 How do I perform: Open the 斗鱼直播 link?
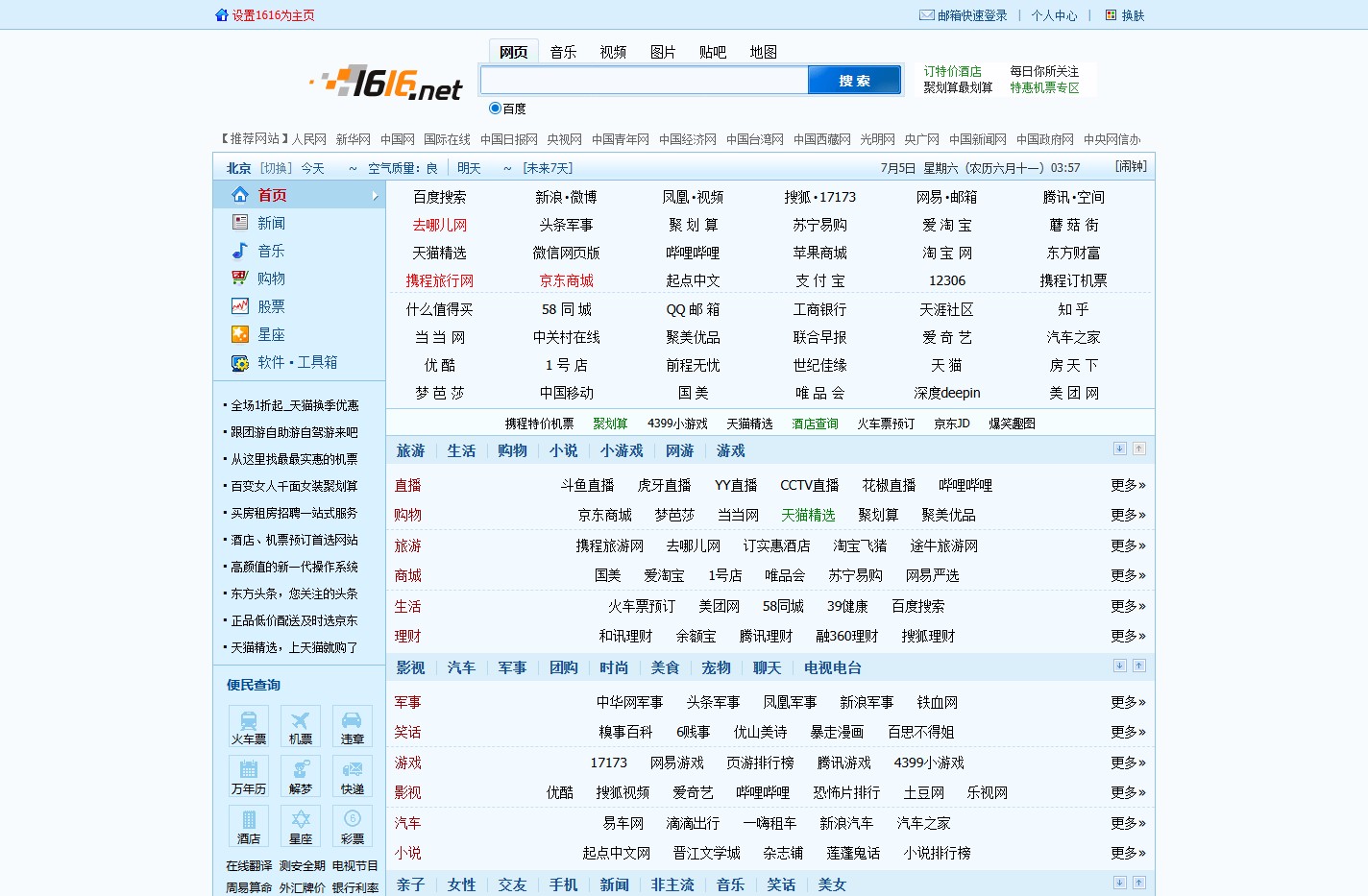588,485
